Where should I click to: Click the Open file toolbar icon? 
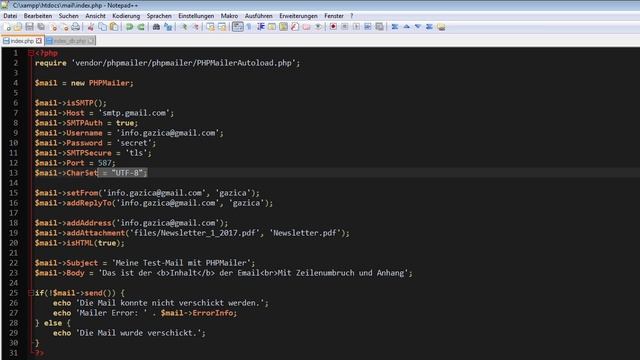tap(18, 27)
